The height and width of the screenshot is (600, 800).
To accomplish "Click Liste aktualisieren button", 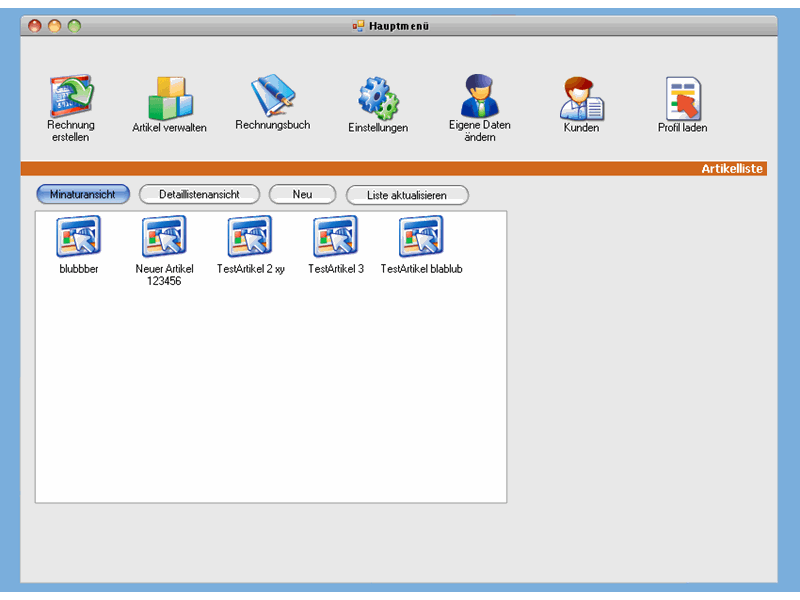I will pos(407,195).
